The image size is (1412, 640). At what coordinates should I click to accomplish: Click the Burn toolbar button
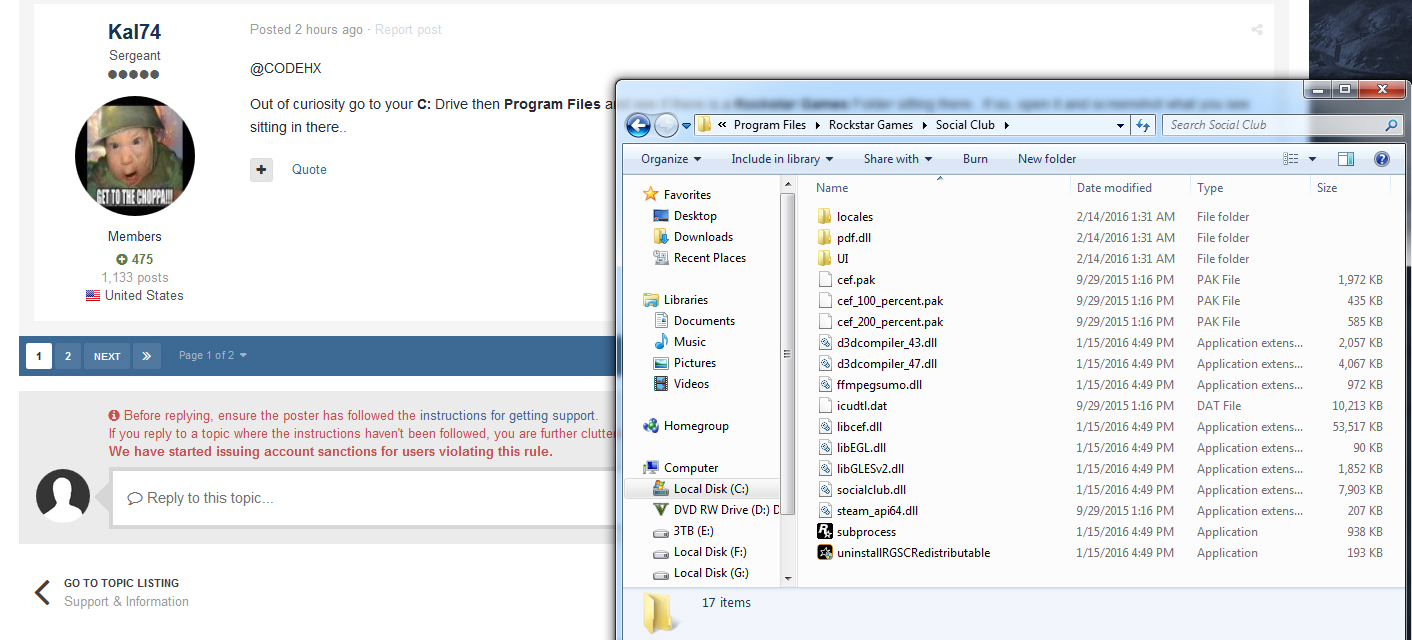click(x=975, y=159)
